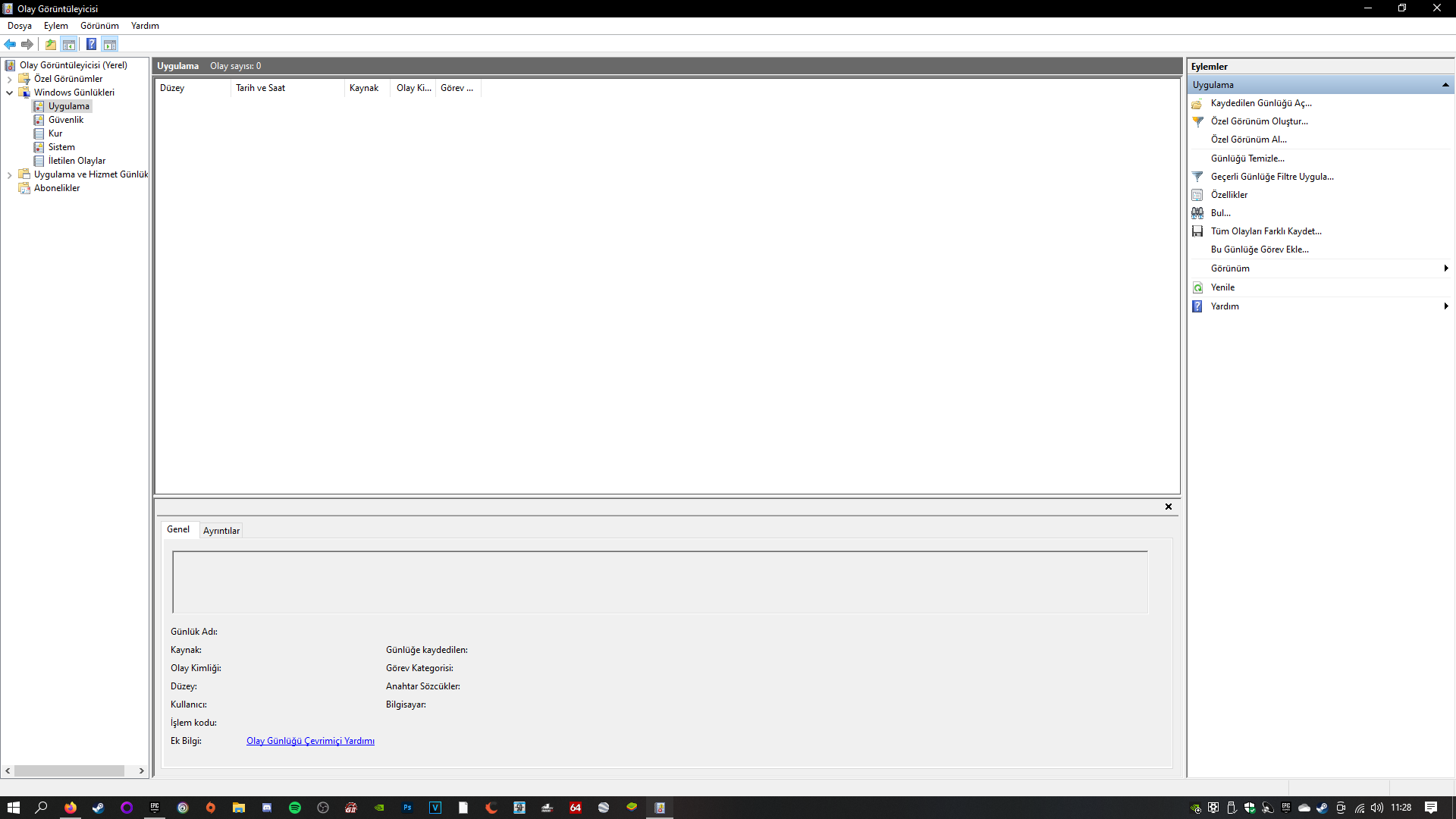Click the blue Help toolbar icon
Image resolution: width=1456 pixels, height=819 pixels.
pos(91,44)
